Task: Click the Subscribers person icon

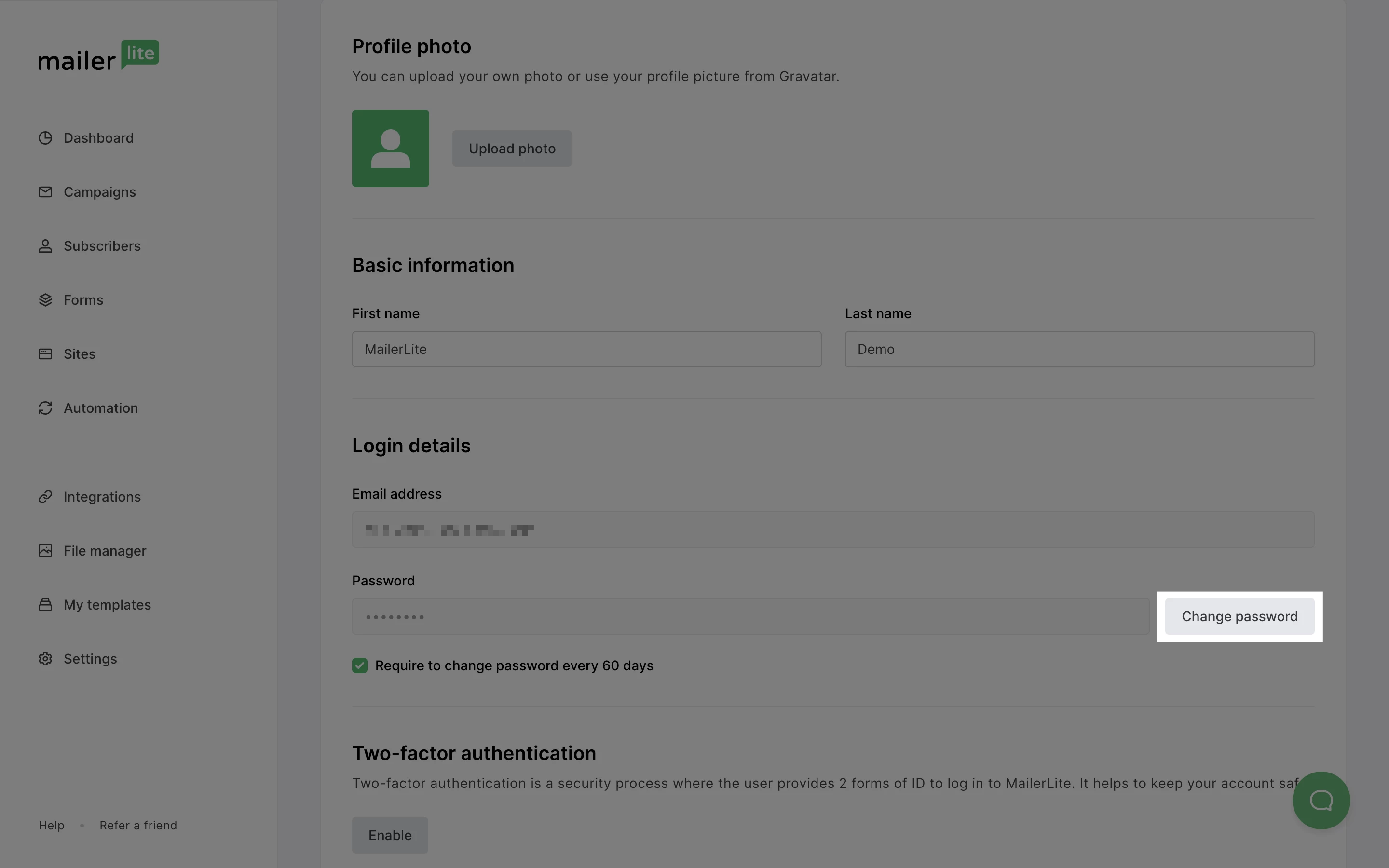Action: [45, 246]
